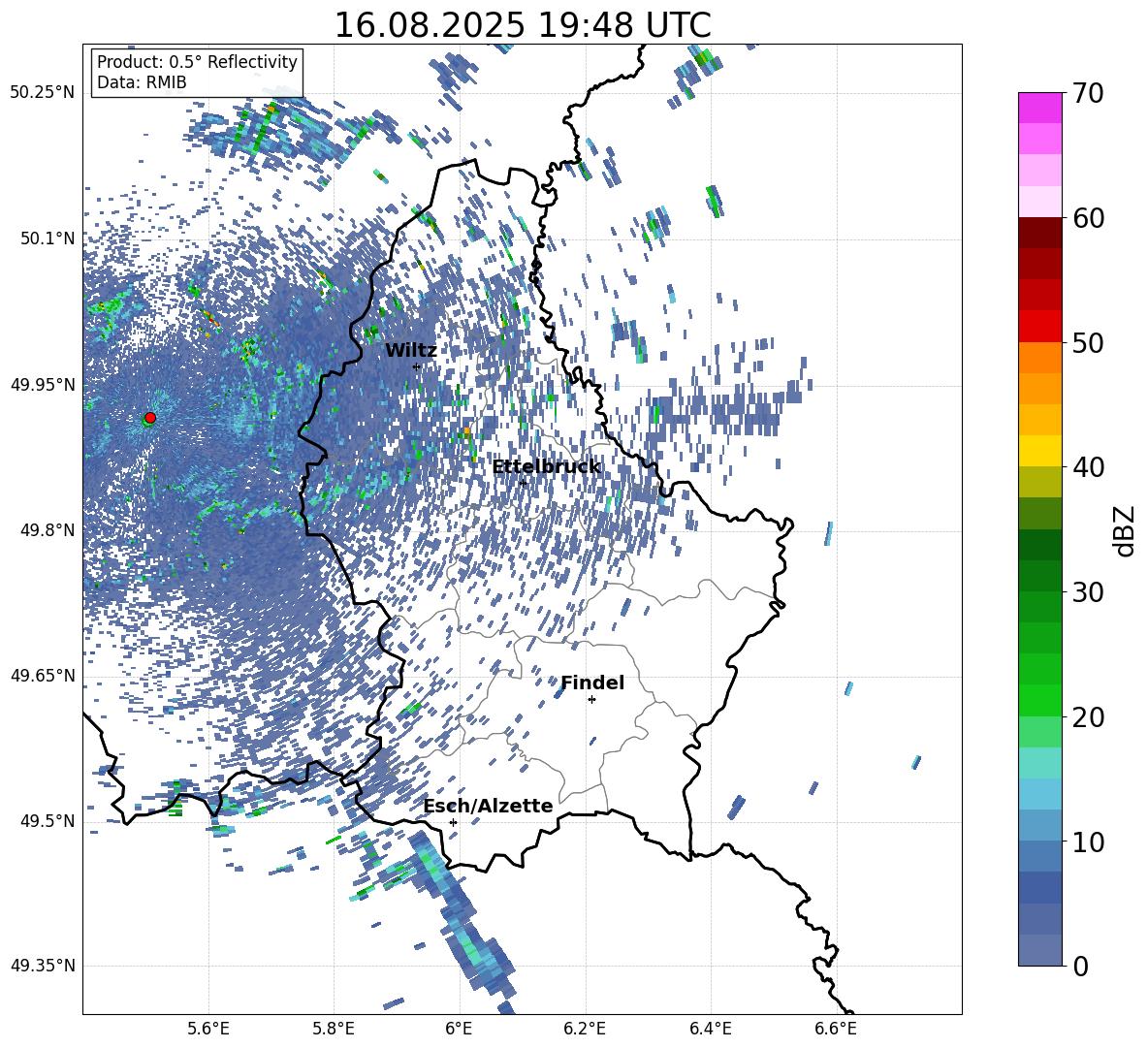
Task: Click the dark red colorbar segment below 60
Action: tap(1039, 234)
